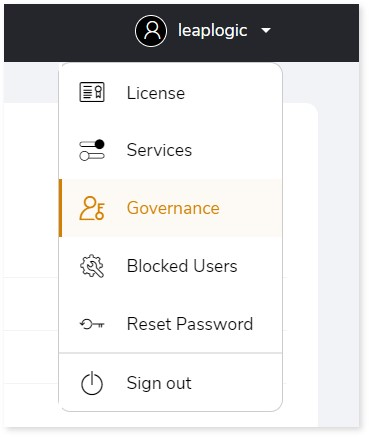
Task: Click the Governance user-key icon
Action: pos(92,208)
